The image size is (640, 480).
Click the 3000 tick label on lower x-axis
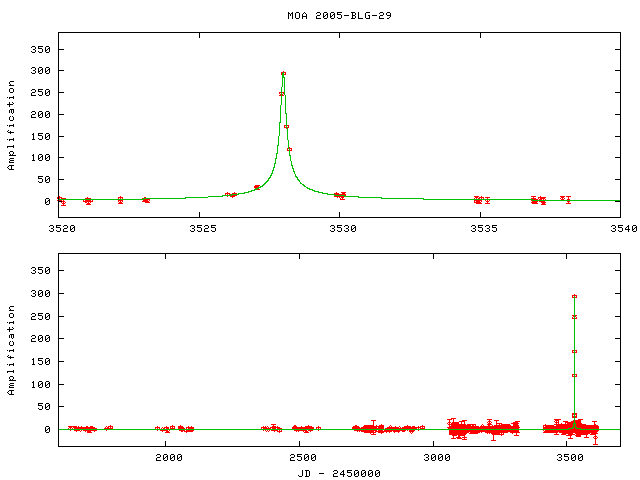(x=436, y=458)
